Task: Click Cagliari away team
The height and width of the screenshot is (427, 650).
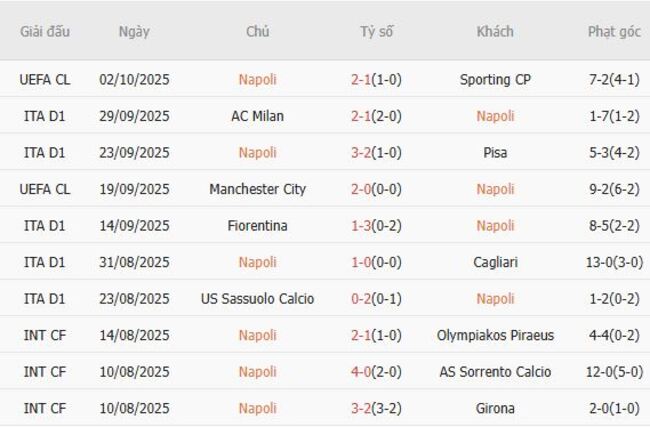Action: point(495,262)
